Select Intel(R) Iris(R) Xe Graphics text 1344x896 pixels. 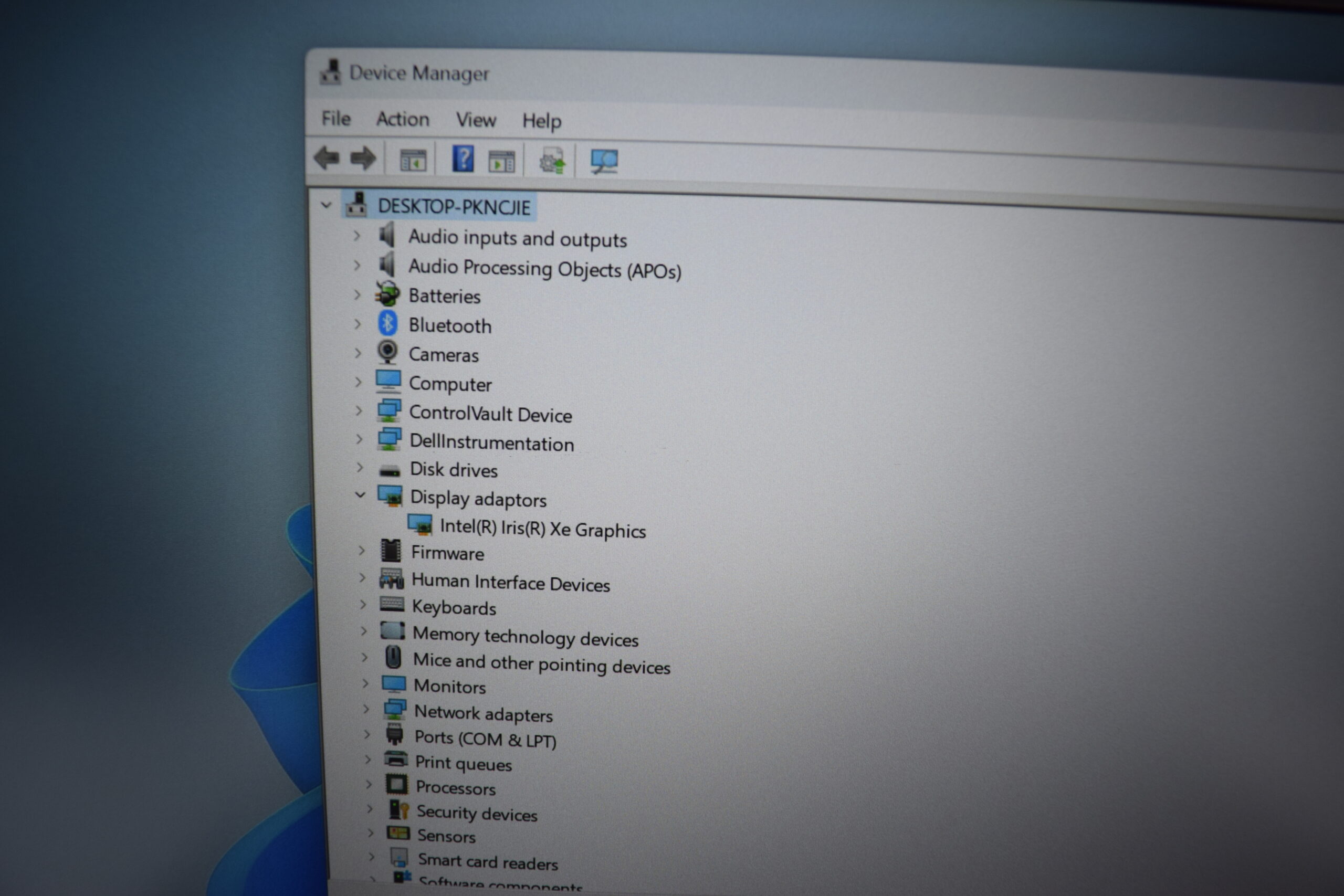point(543,528)
